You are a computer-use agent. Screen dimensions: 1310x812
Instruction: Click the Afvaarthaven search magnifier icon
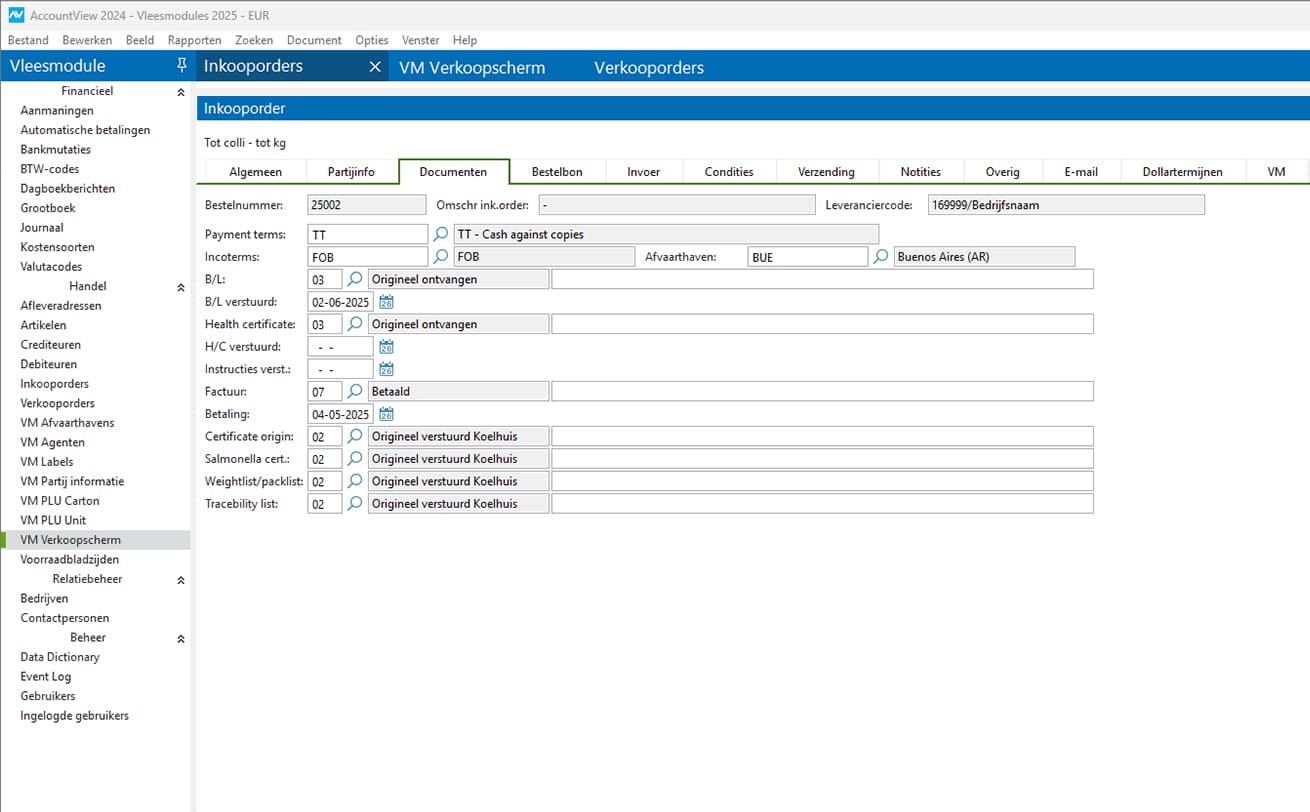click(881, 257)
